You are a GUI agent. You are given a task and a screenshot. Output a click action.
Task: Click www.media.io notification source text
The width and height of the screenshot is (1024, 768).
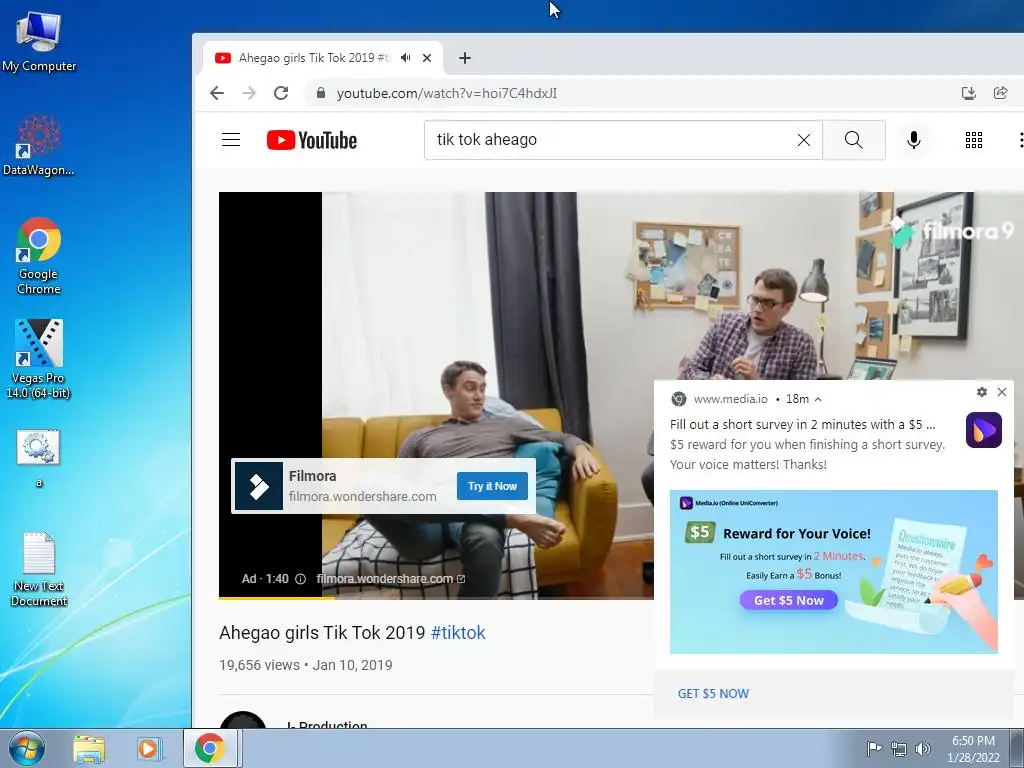(x=730, y=399)
